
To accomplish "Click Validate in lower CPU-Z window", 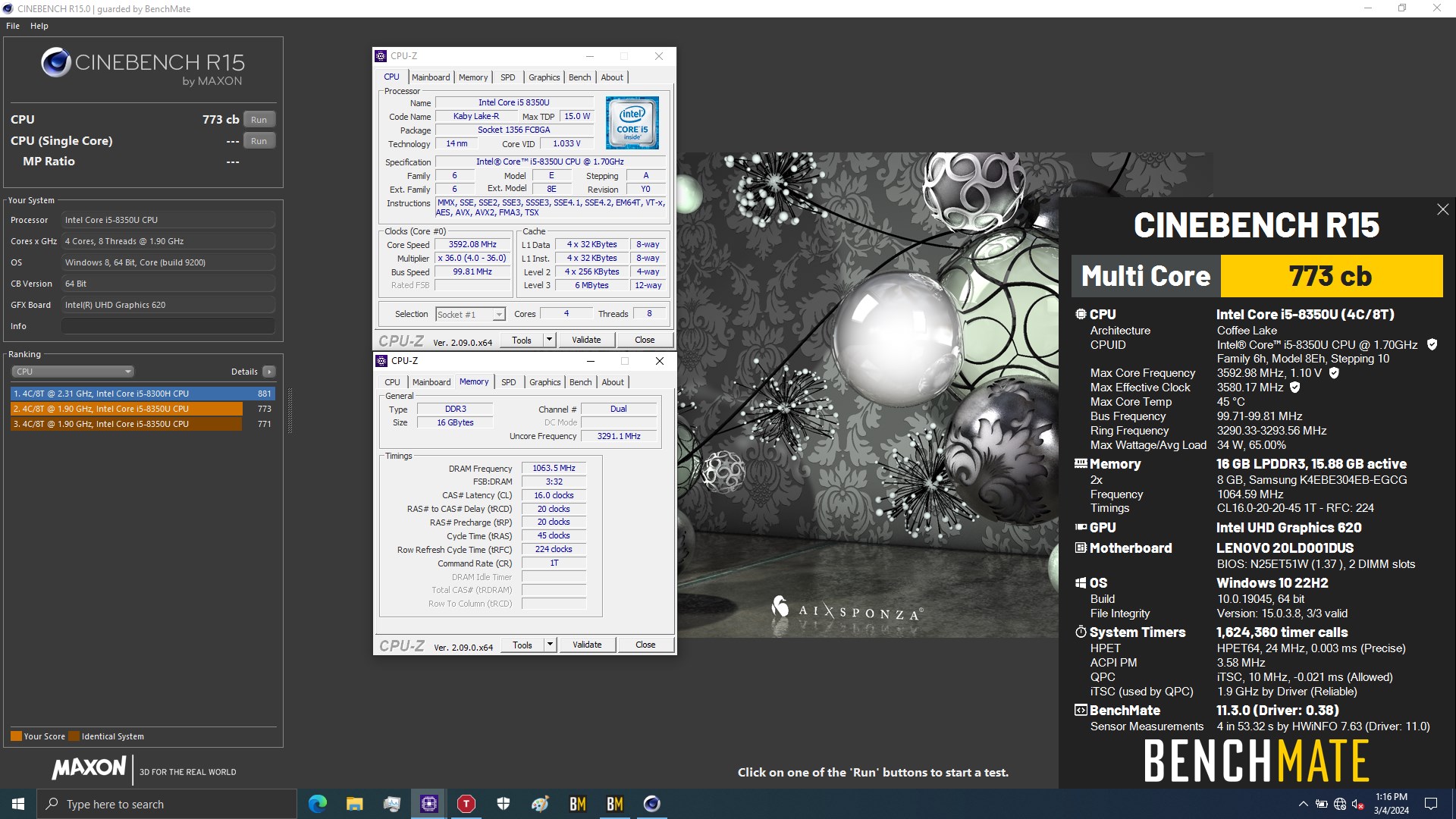I will click(x=587, y=645).
